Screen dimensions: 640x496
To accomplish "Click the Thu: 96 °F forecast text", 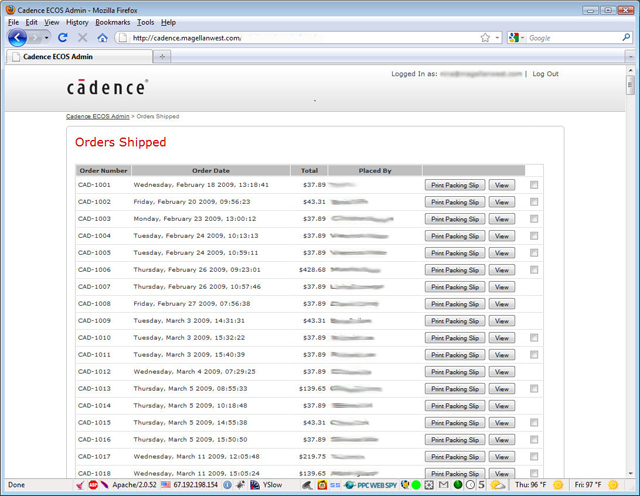I will 531,485.
